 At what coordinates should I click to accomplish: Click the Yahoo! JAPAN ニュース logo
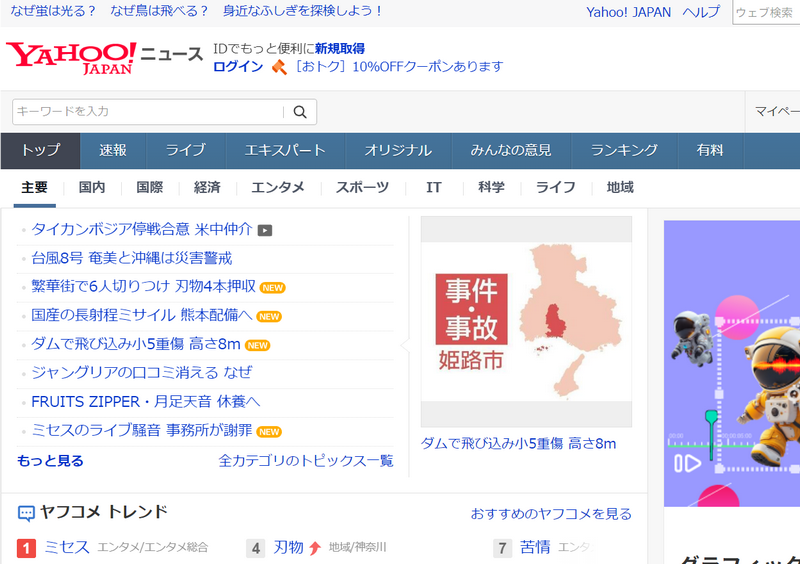click(105, 58)
